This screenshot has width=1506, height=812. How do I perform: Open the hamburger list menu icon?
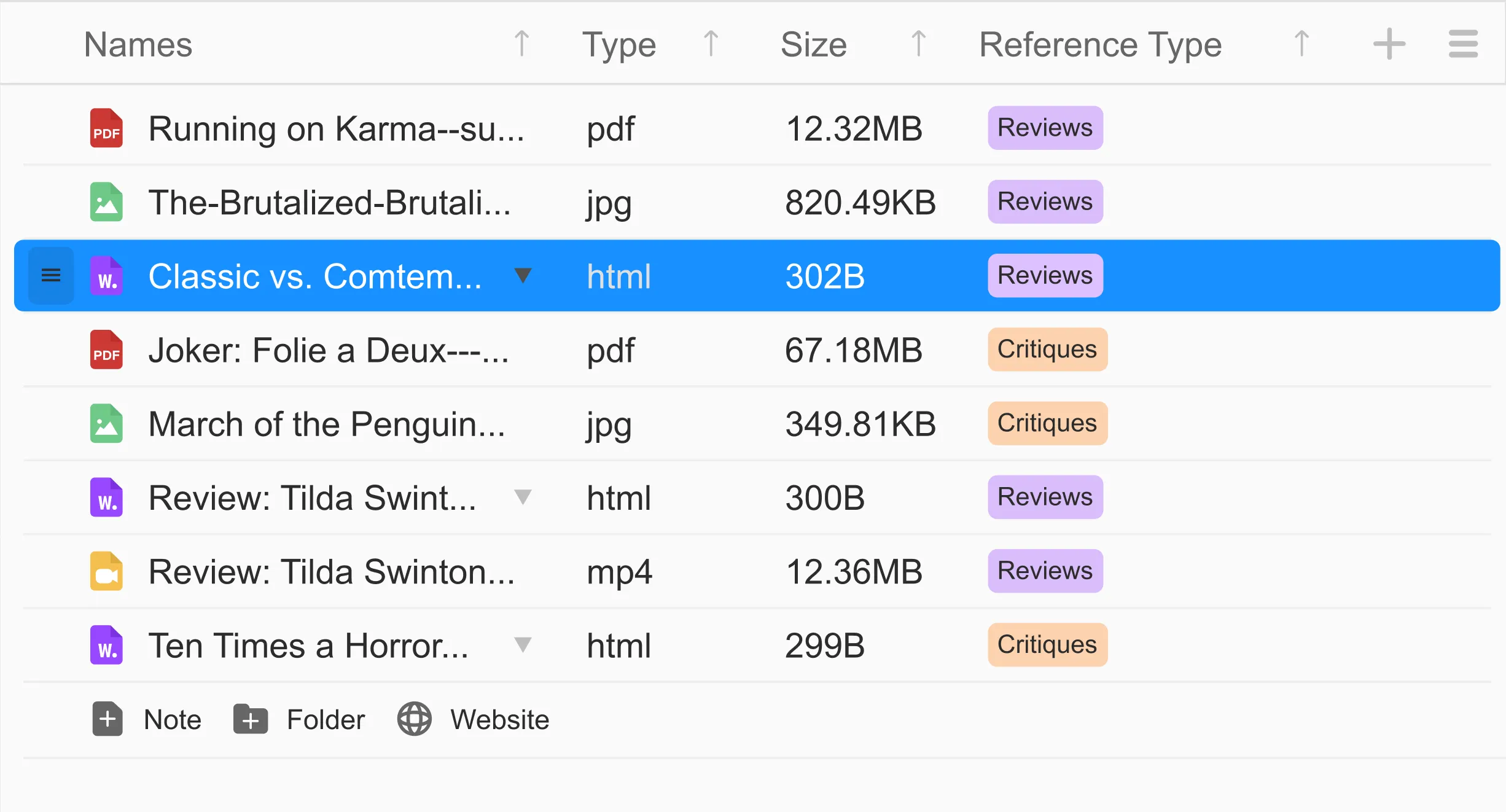[1463, 44]
